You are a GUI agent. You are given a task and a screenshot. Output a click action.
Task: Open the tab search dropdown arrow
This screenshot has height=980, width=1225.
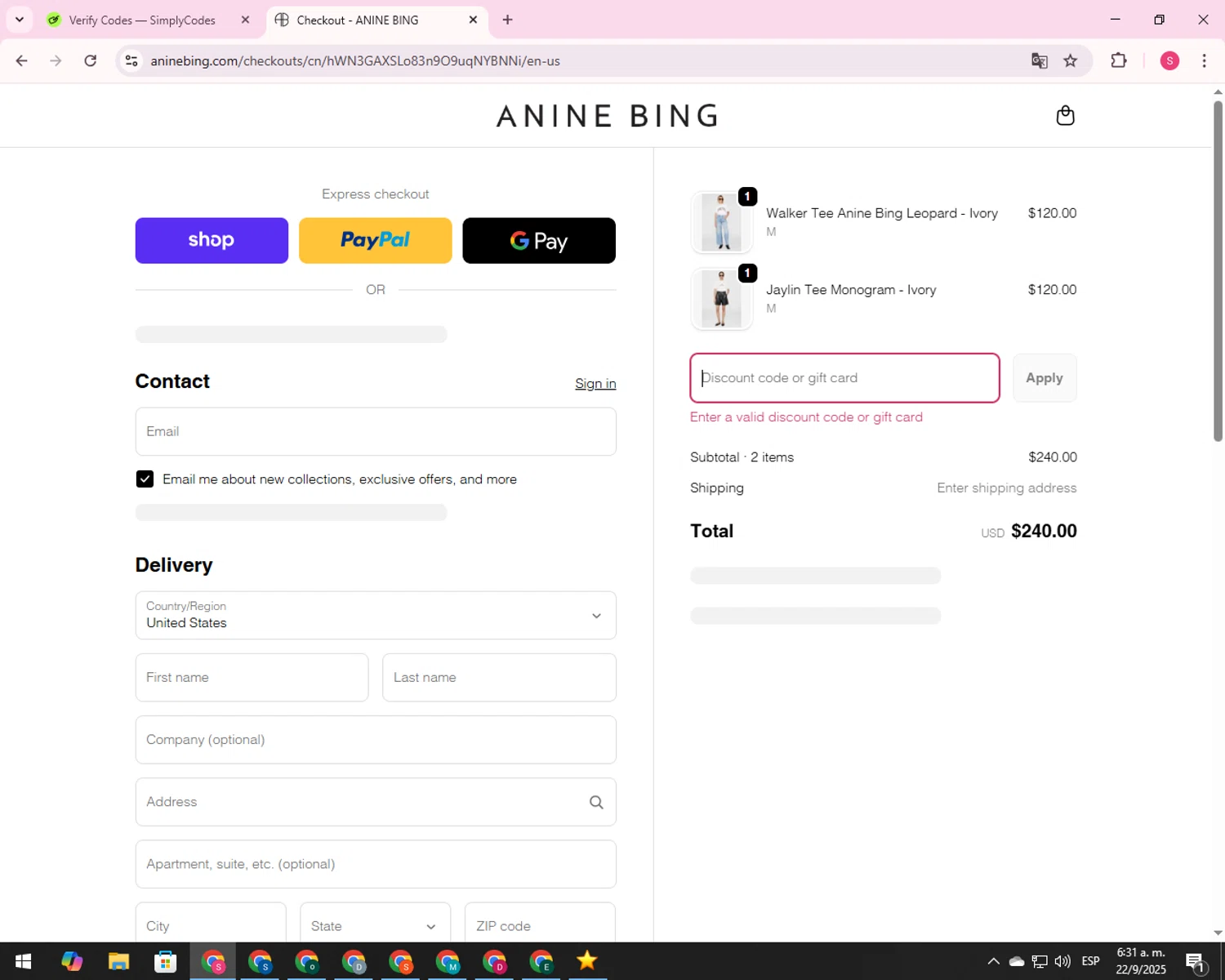pos(20,20)
